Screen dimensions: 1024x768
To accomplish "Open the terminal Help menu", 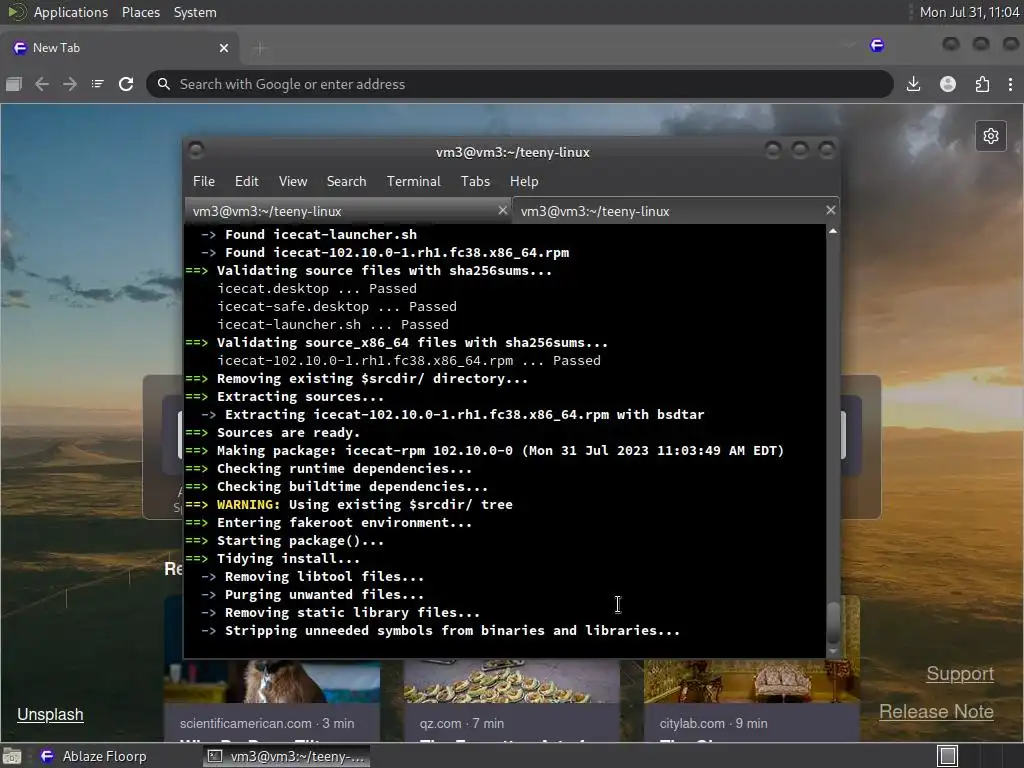I will point(524,181).
